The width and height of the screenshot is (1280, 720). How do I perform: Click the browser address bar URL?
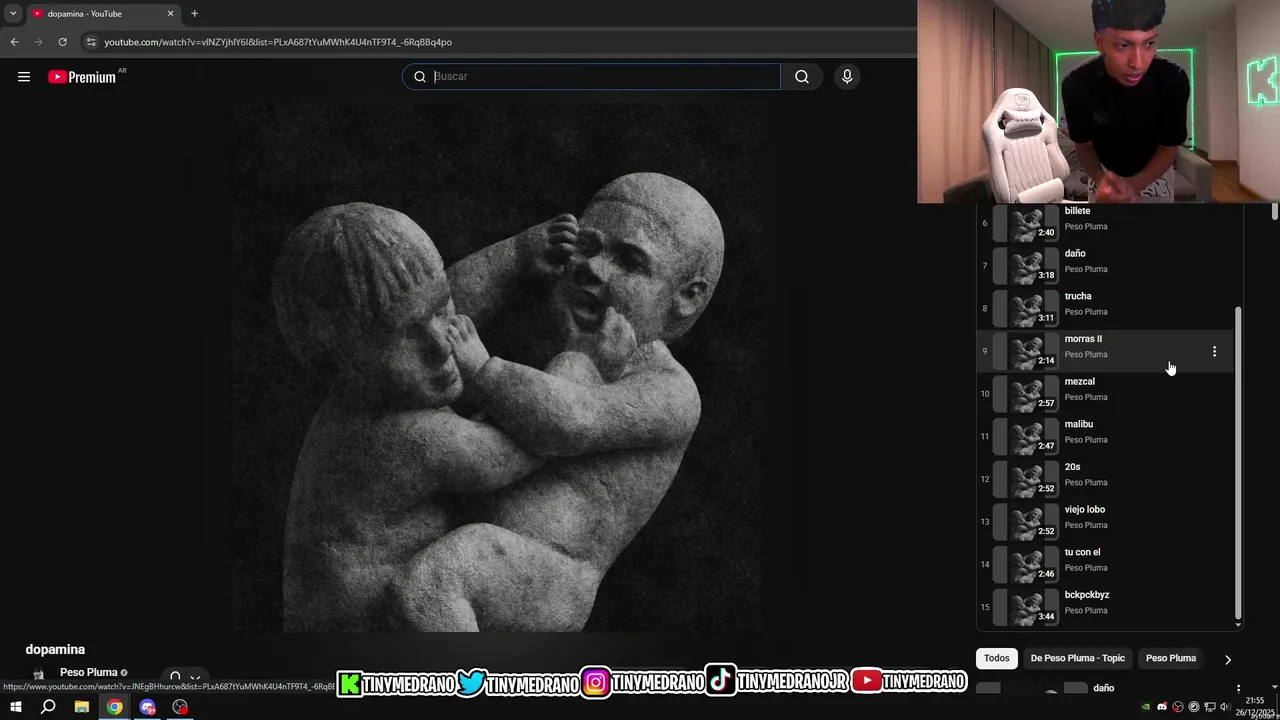[x=278, y=42]
